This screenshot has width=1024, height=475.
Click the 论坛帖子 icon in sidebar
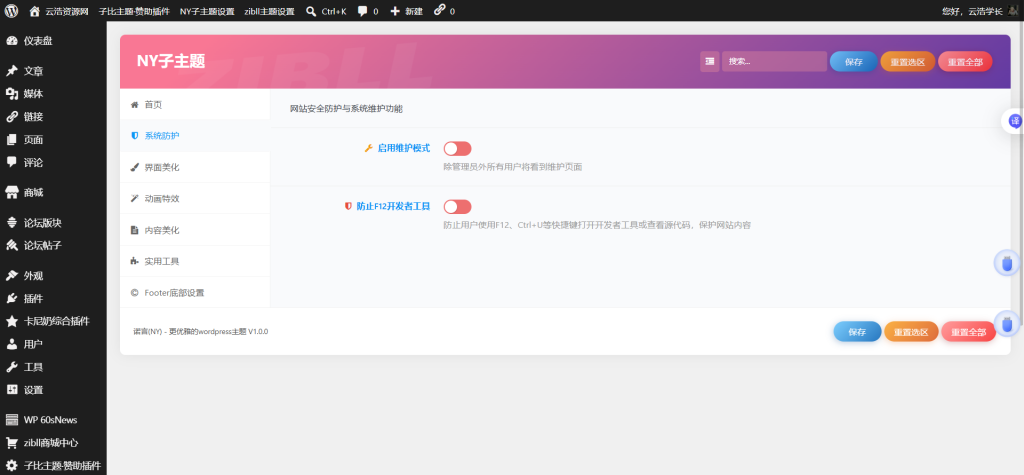pos(12,246)
